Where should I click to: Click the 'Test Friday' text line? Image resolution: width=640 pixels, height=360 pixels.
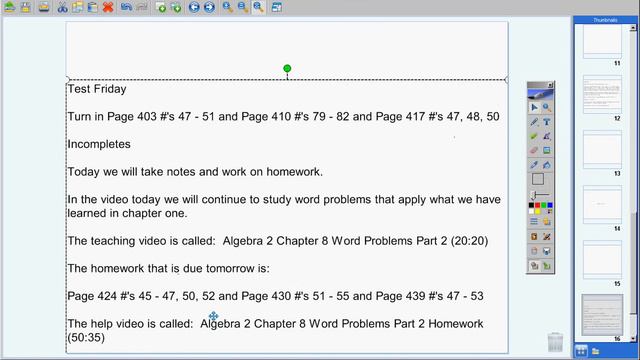coord(97,89)
